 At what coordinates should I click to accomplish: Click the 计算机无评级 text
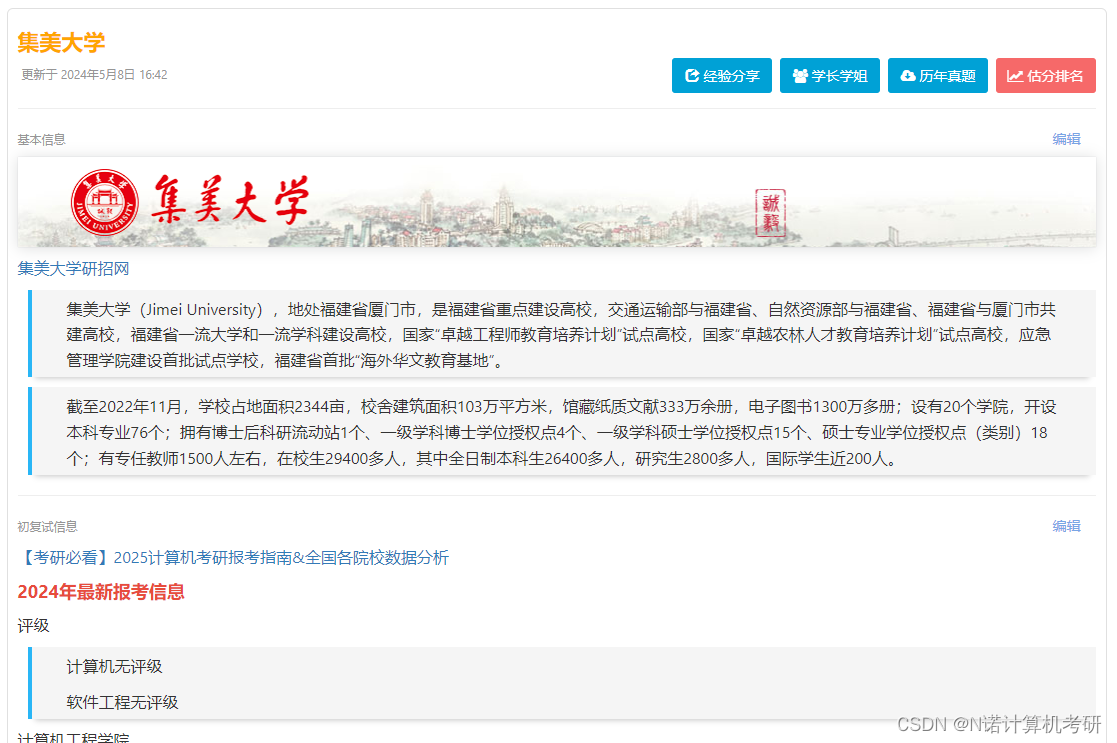[x=114, y=667]
